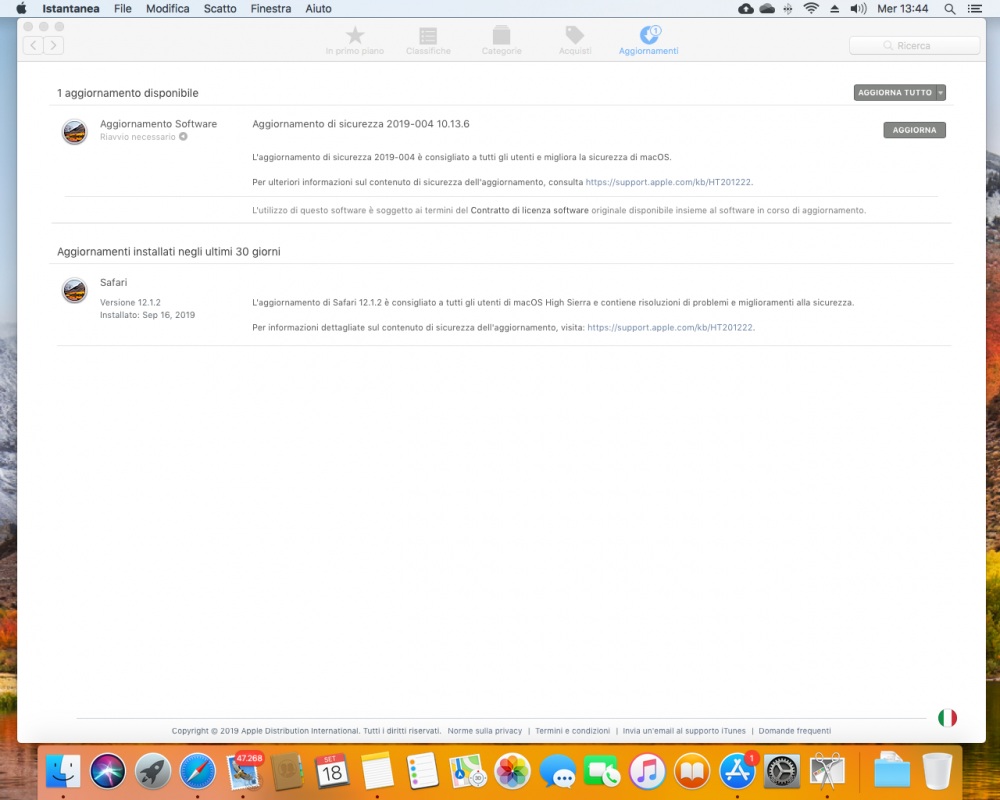The height and width of the screenshot is (800, 1000).
Task: Open Contratto di licenza software link
Action: coord(529,210)
